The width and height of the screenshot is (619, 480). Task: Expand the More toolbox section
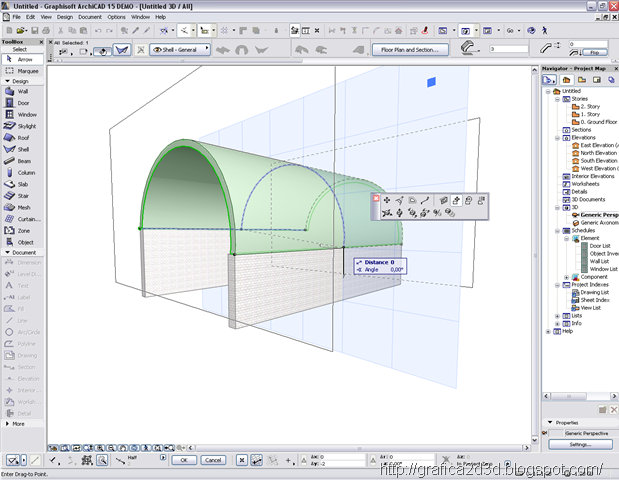[x=8, y=424]
